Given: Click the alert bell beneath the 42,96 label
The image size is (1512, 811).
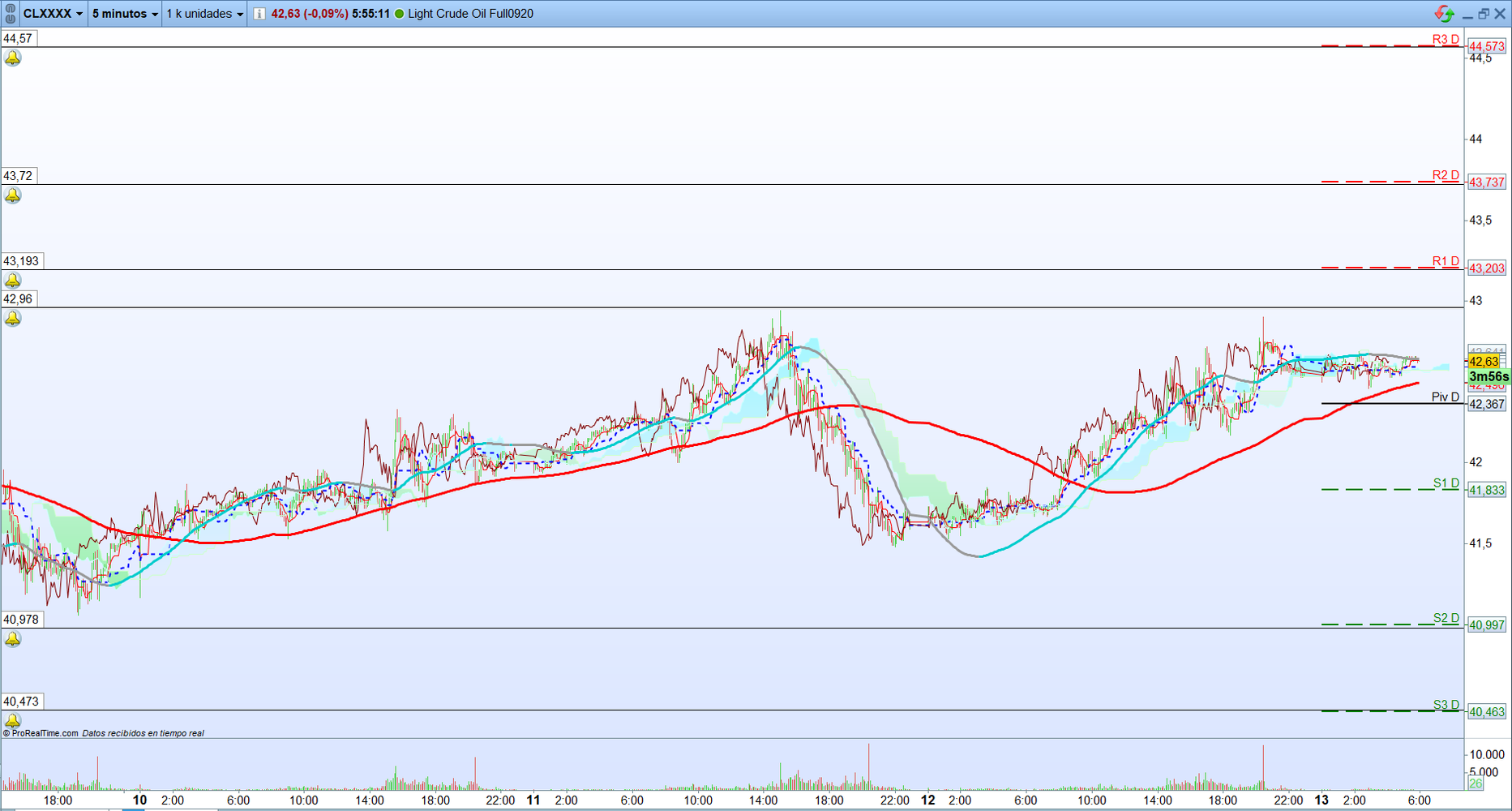Looking at the screenshot, I should point(13,319).
